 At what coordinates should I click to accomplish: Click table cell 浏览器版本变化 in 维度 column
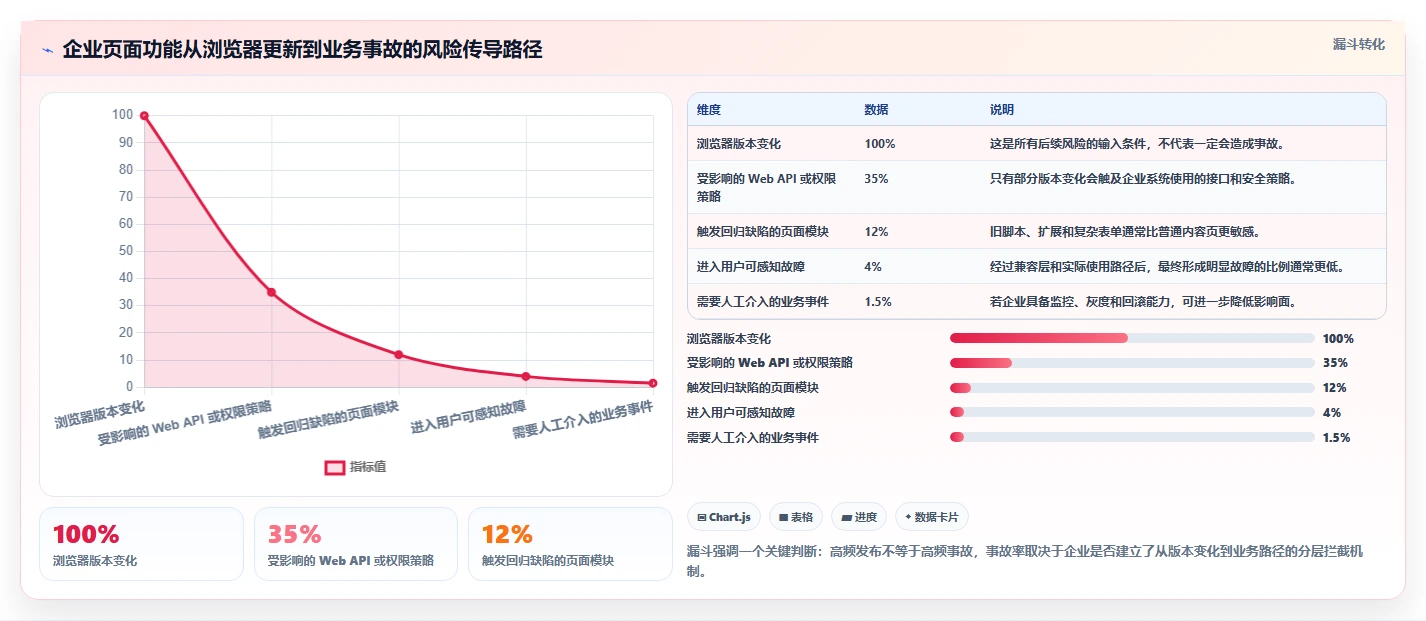(x=739, y=144)
